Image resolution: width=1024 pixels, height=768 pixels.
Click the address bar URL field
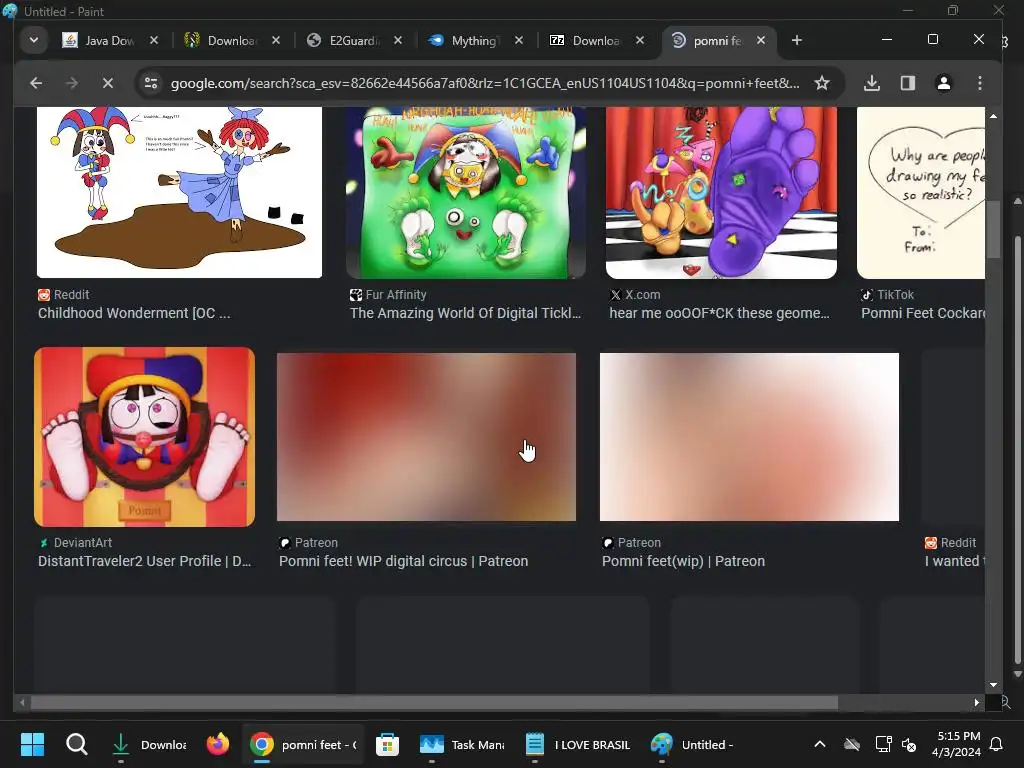[x=485, y=83]
